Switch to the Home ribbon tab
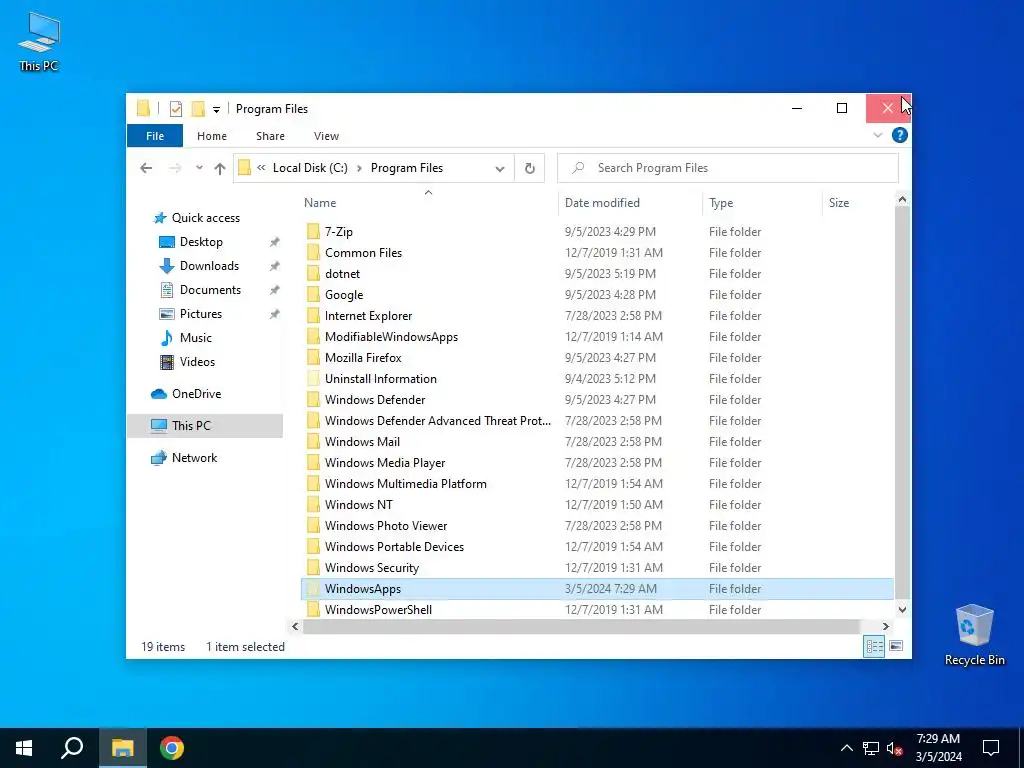Image resolution: width=1024 pixels, height=768 pixels. [x=212, y=136]
